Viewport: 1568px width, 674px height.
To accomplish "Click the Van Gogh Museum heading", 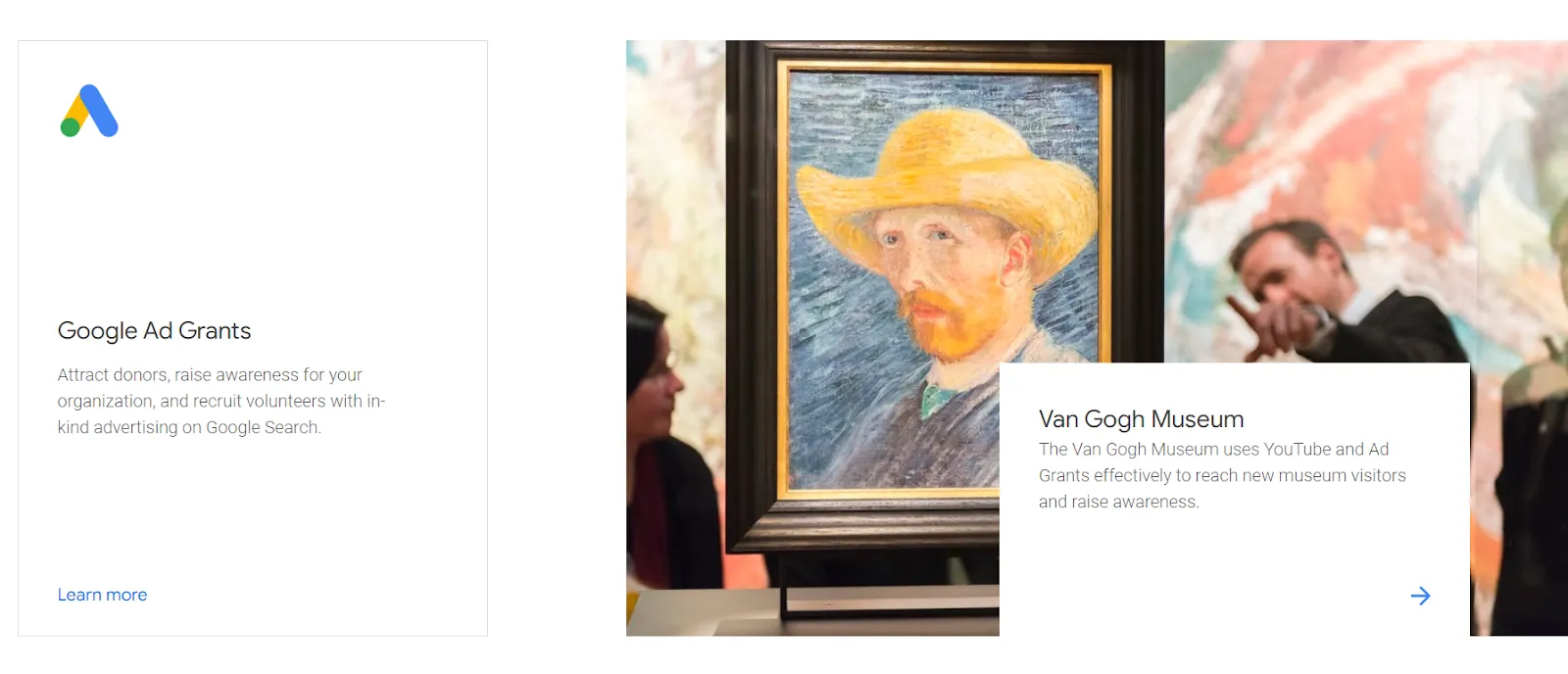I will pos(1141,419).
